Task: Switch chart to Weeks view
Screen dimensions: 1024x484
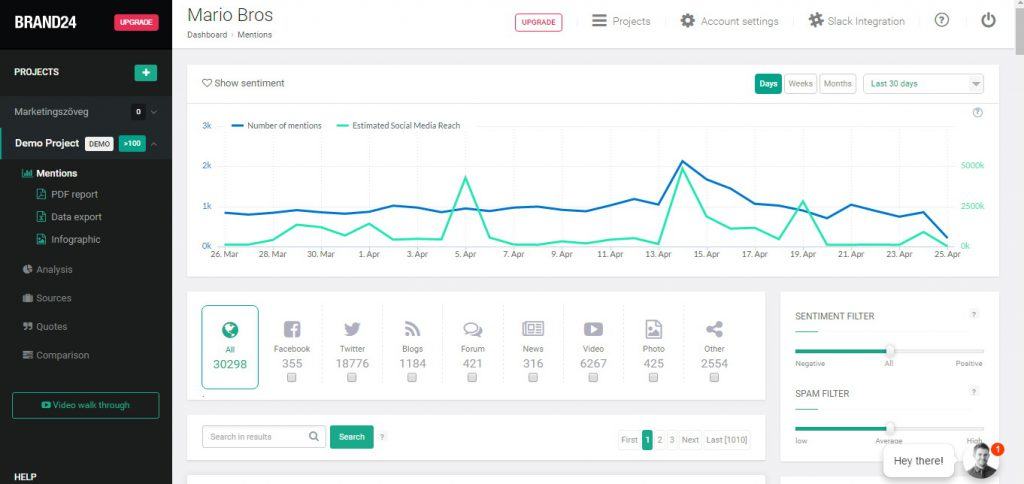Action: point(801,84)
